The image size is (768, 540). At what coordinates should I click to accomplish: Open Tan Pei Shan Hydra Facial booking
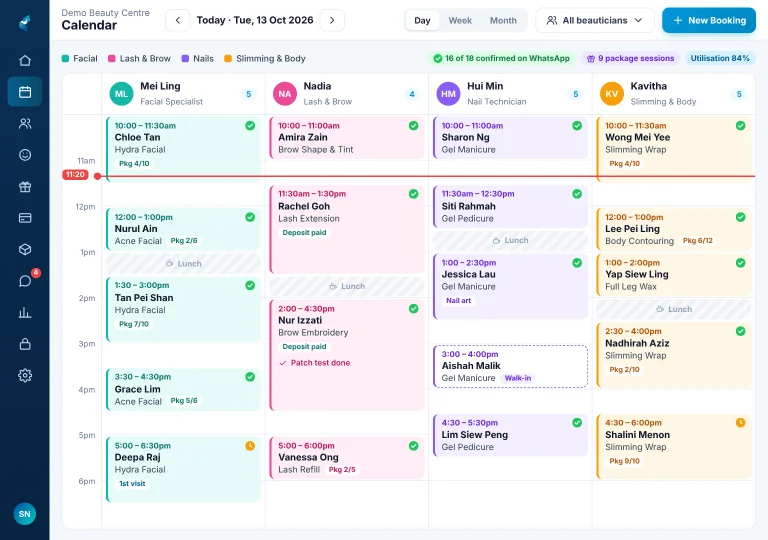tap(184, 309)
